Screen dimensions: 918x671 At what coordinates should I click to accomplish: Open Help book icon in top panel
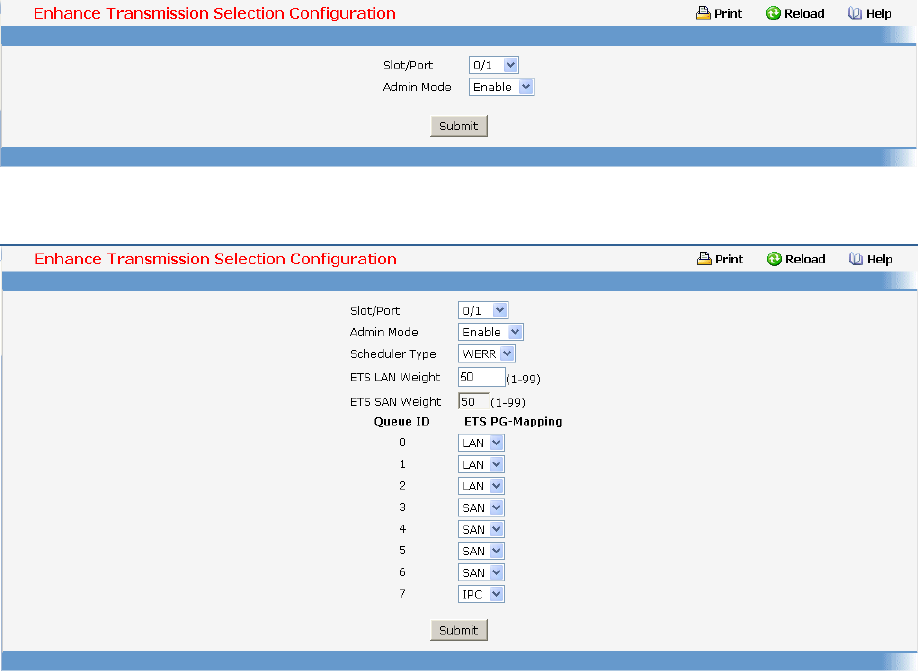click(x=855, y=13)
